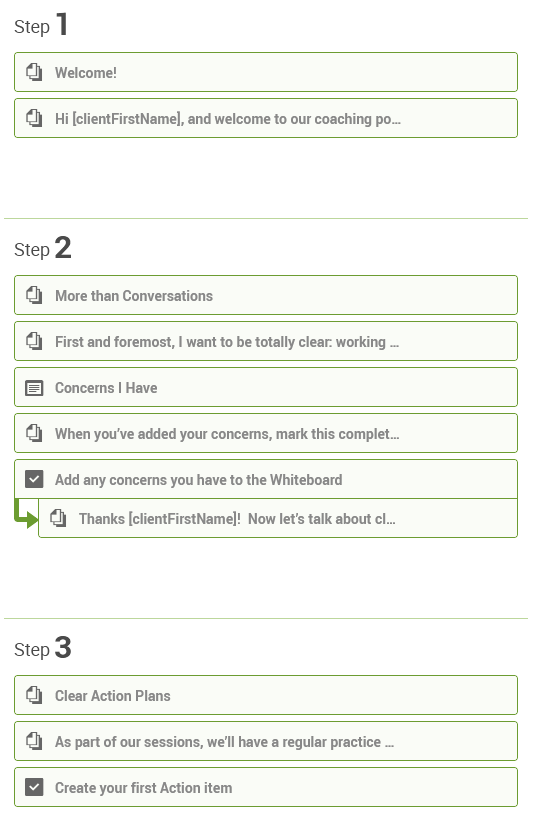Click the page icon next to First and foremost
The width and height of the screenshot is (533, 831).
(x=34, y=341)
